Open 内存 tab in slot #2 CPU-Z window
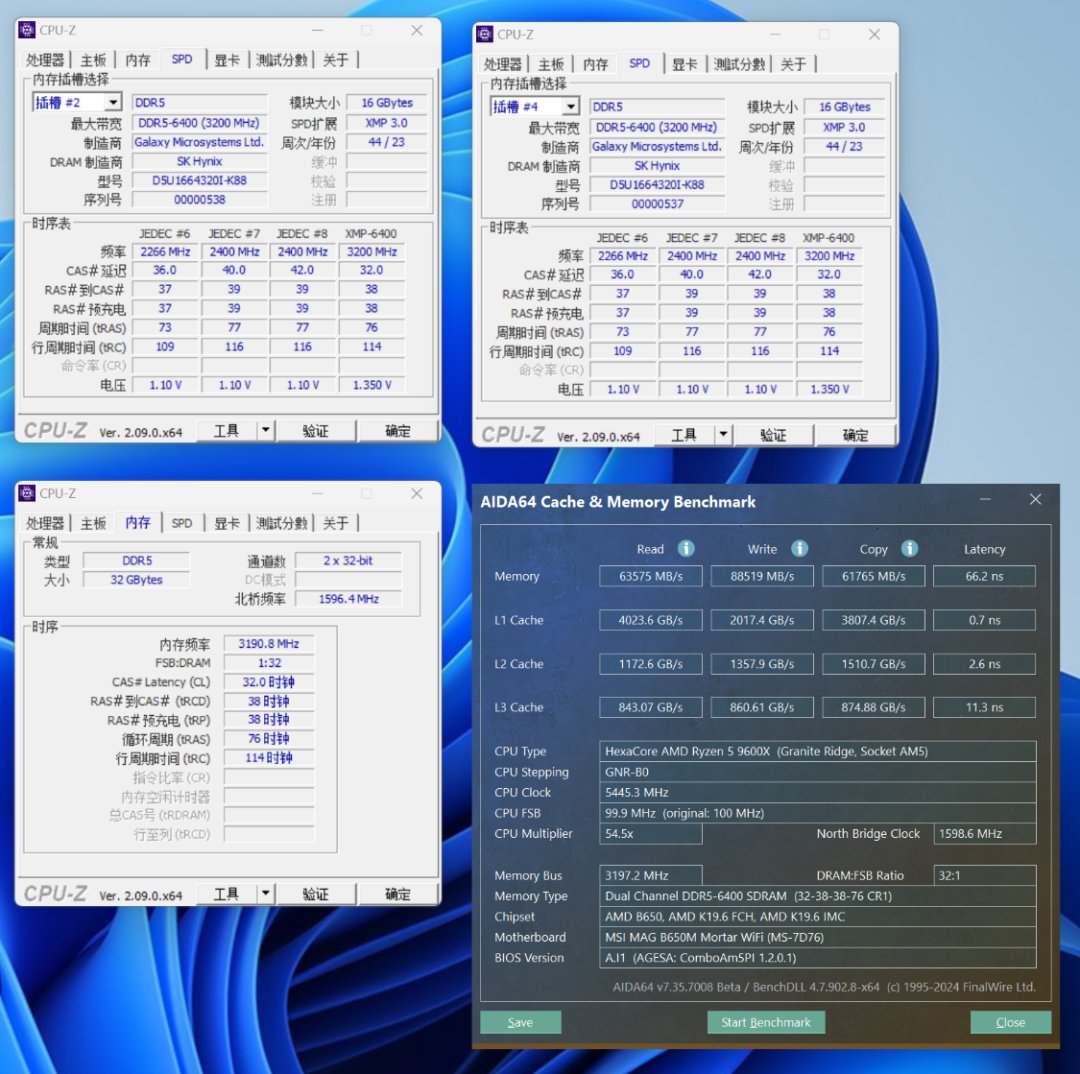The height and width of the screenshot is (1074, 1080). click(x=138, y=60)
